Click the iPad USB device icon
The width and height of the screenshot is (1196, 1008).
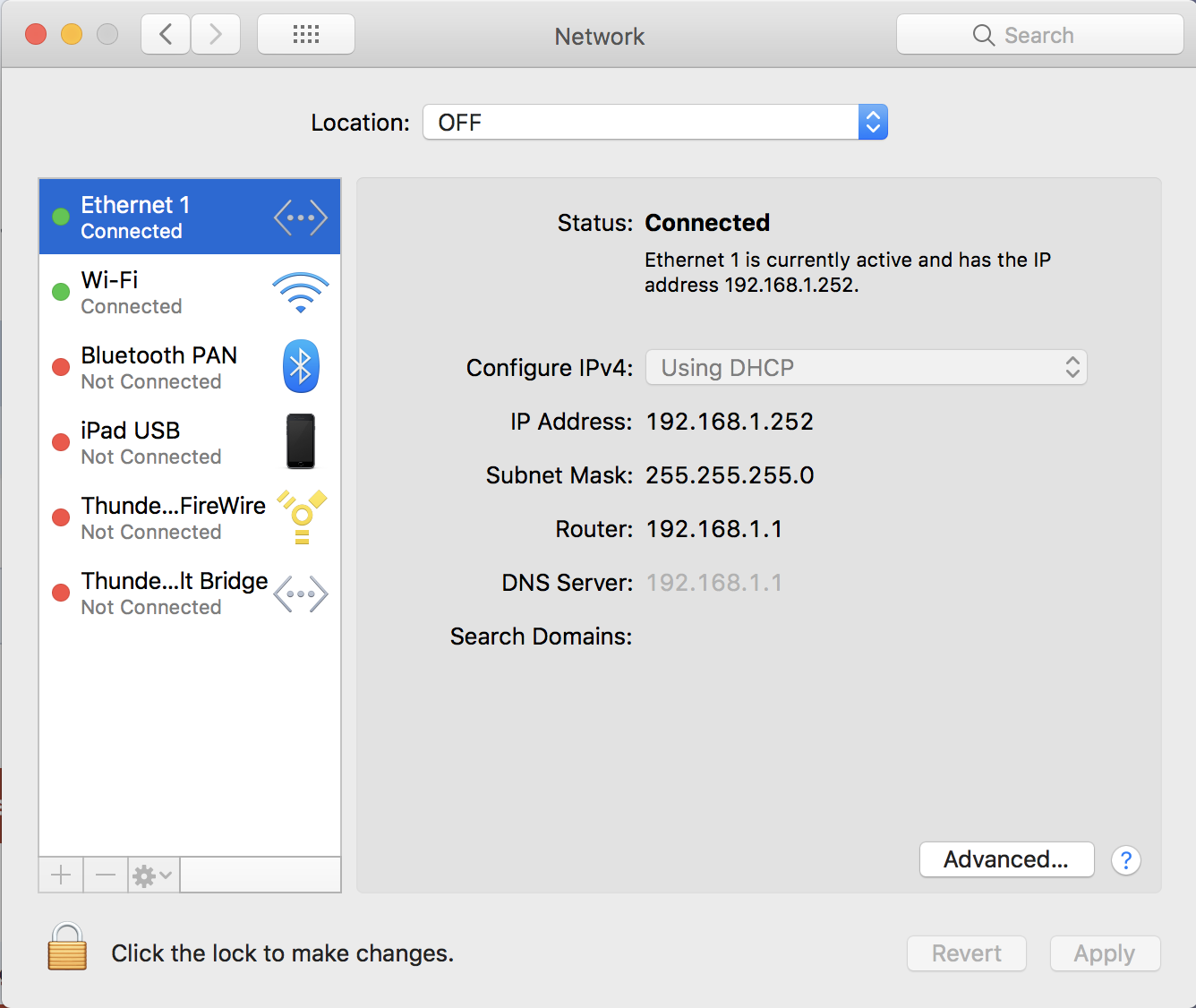(x=301, y=441)
